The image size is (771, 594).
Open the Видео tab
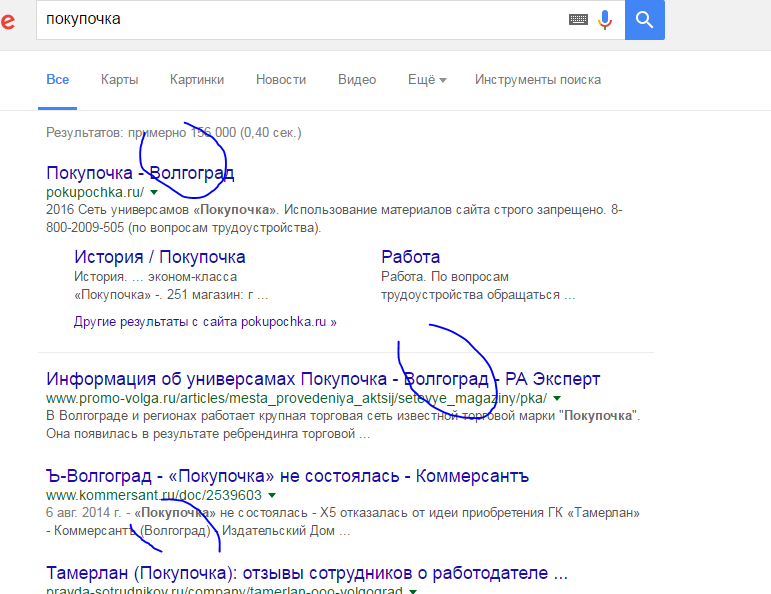tap(357, 80)
